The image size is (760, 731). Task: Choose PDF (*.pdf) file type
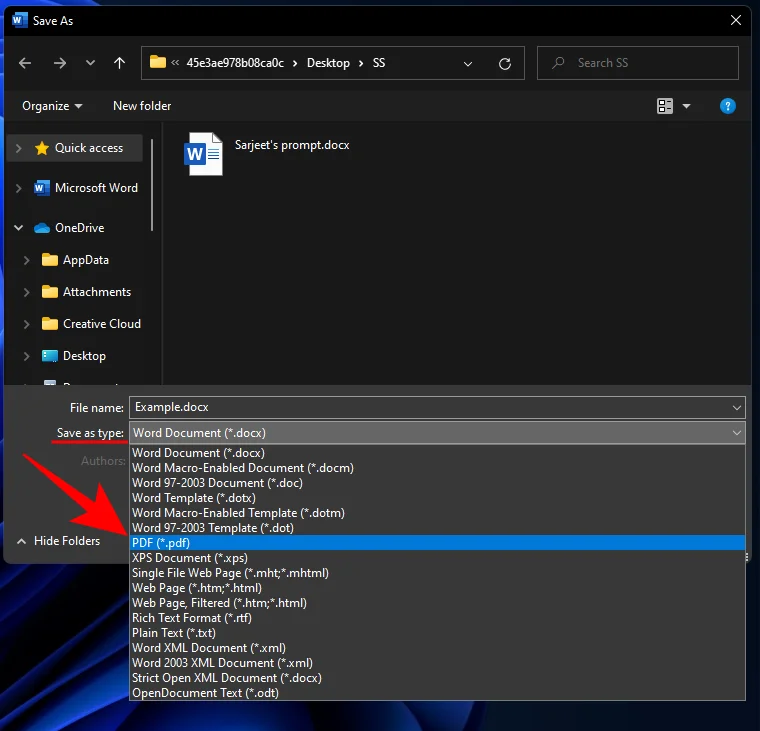437,543
